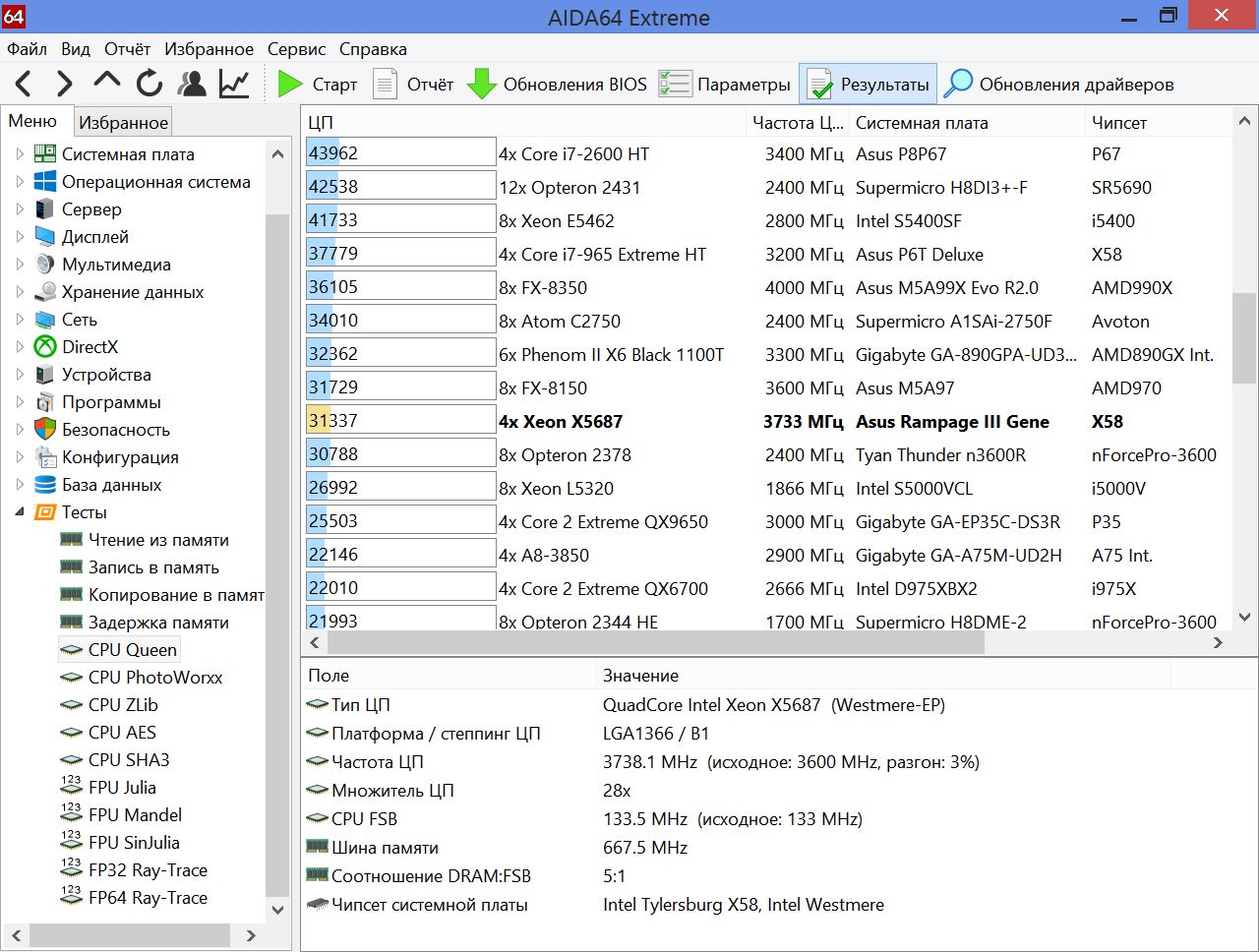Toggle the Результаты toolbar button
Image resolution: width=1259 pixels, height=952 pixels.
coord(868,85)
